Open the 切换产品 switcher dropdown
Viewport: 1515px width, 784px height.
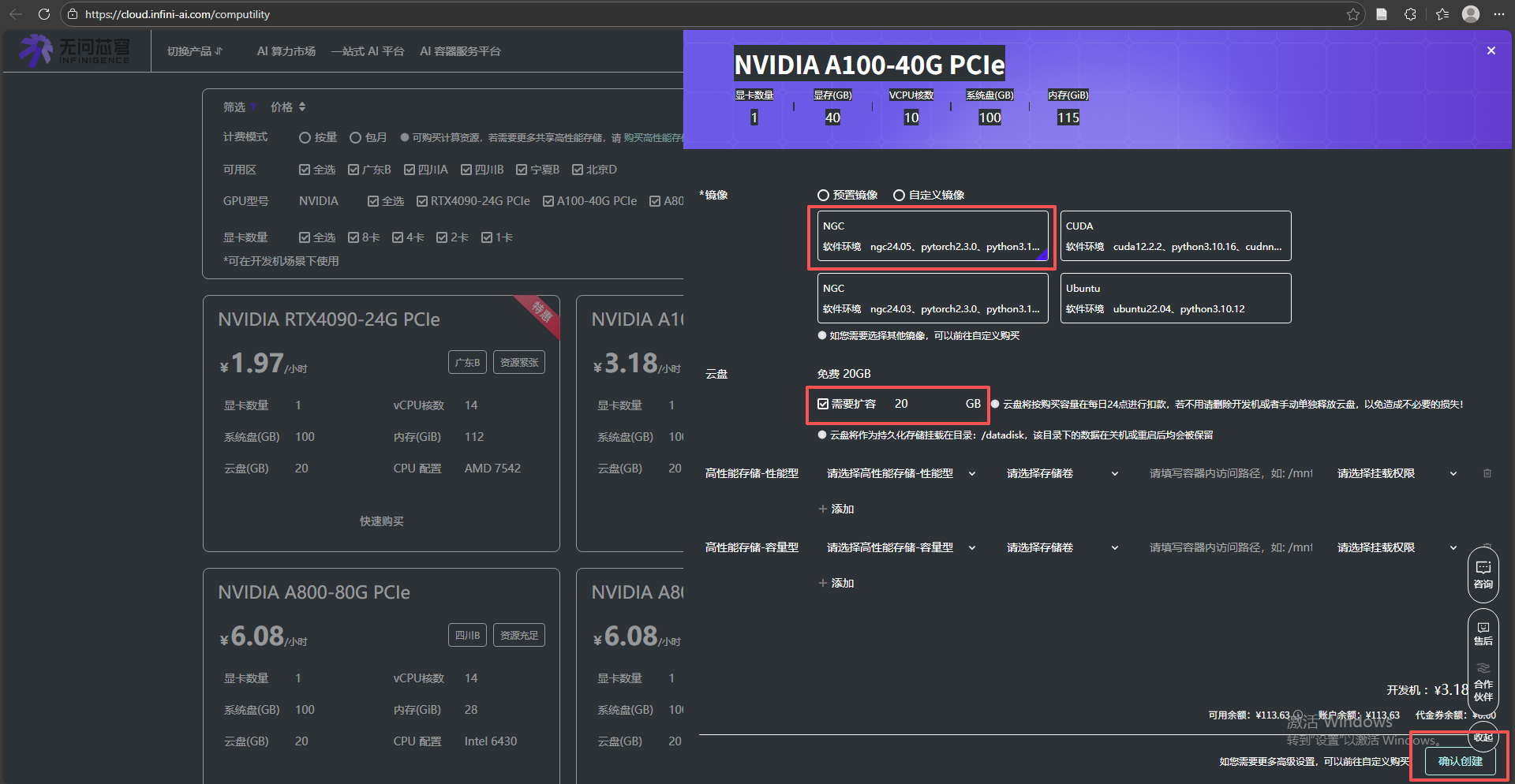click(x=195, y=51)
